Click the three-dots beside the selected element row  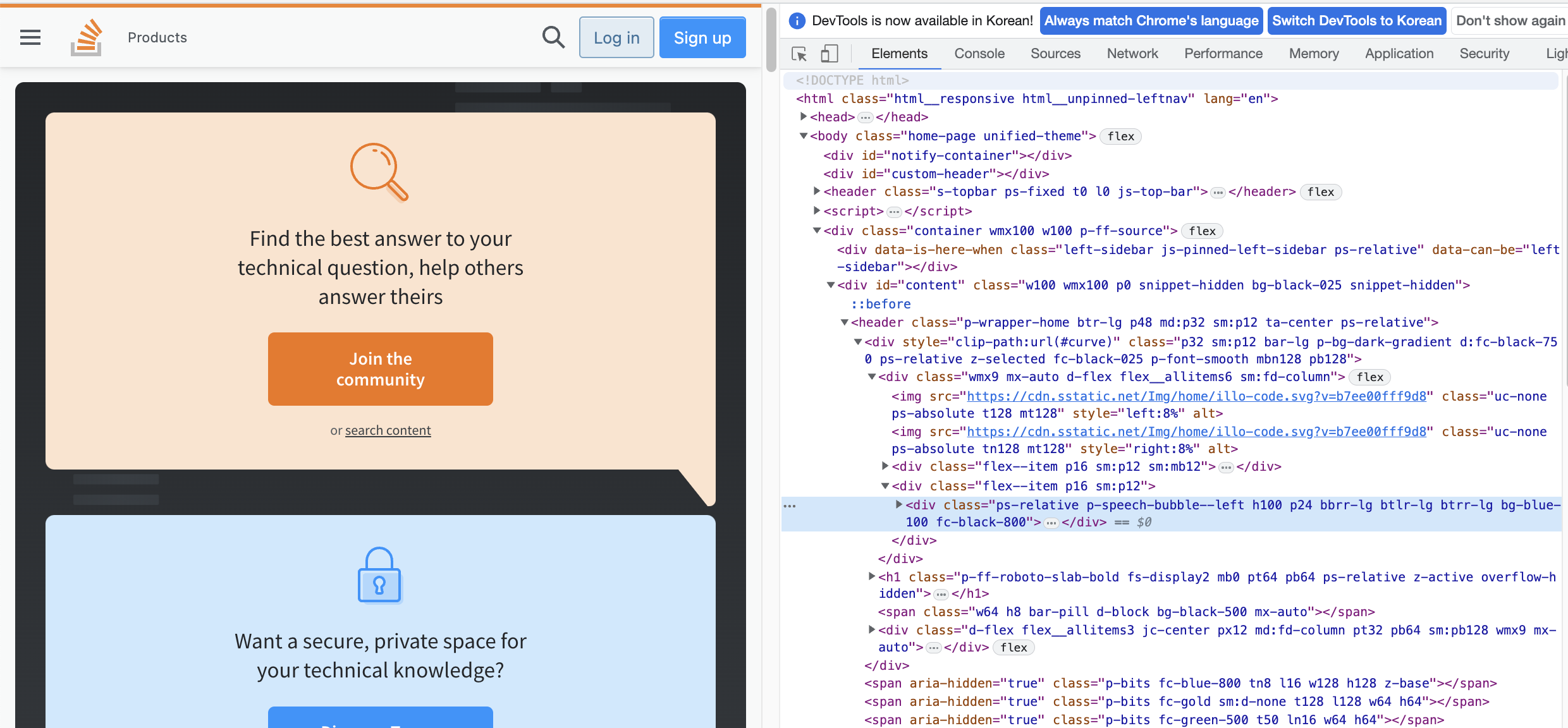pyautogui.click(x=790, y=506)
